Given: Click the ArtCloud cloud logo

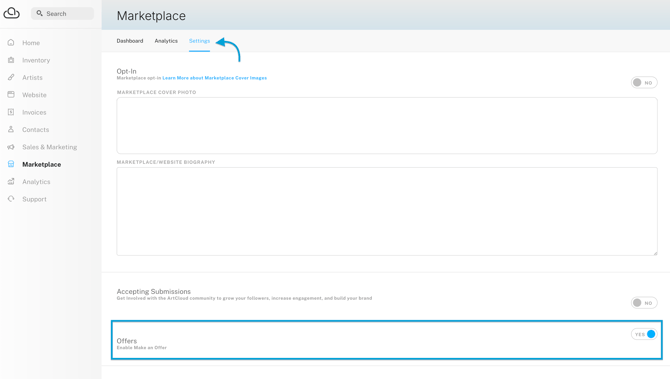Looking at the screenshot, I should pos(12,13).
